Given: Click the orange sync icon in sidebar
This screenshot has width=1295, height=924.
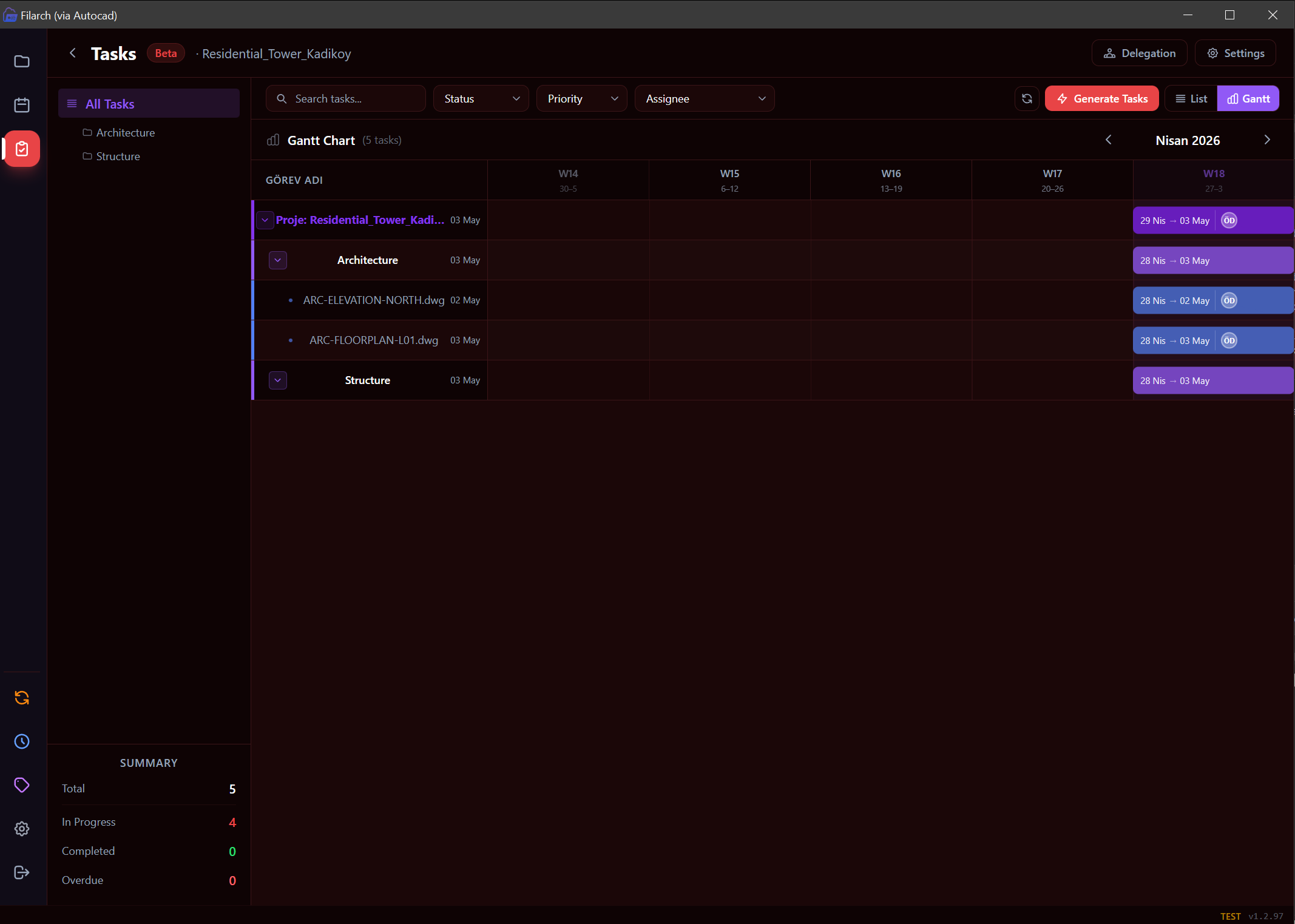Looking at the screenshot, I should (x=22, y=698).
